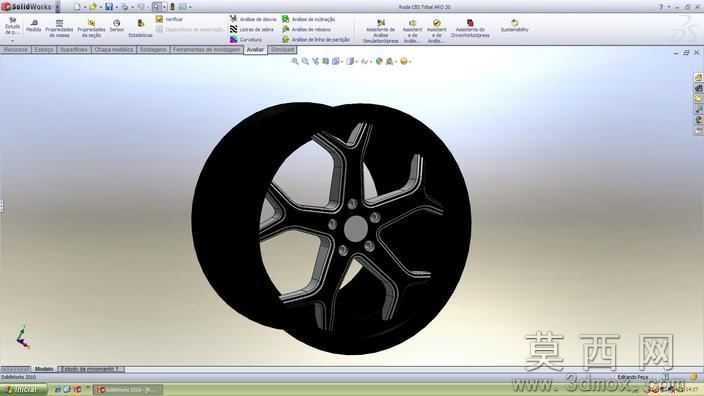Launch the DriveWorksXpress assistant

(x=470, y=29)
